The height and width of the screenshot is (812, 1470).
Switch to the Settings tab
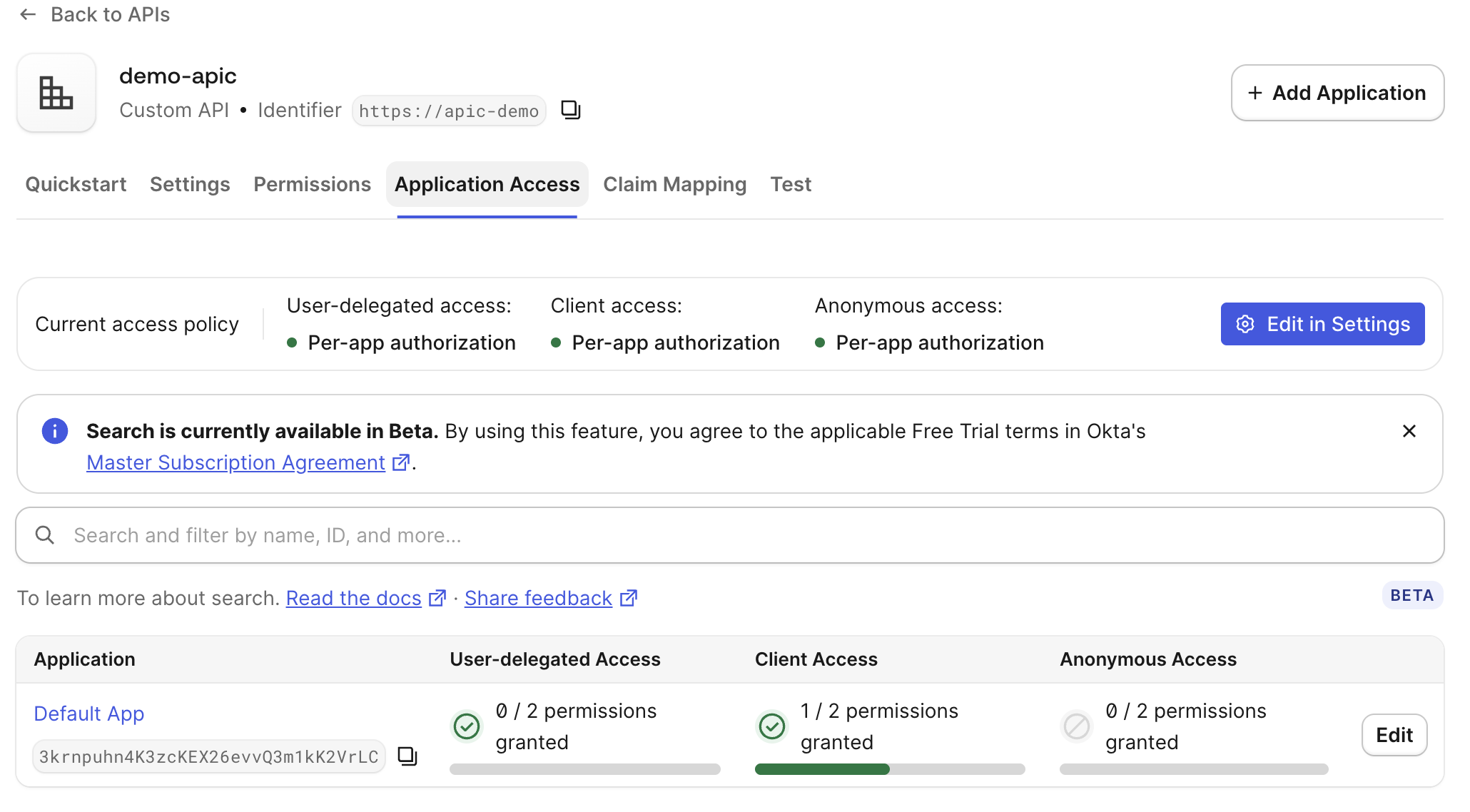click(x=190, y=184)
